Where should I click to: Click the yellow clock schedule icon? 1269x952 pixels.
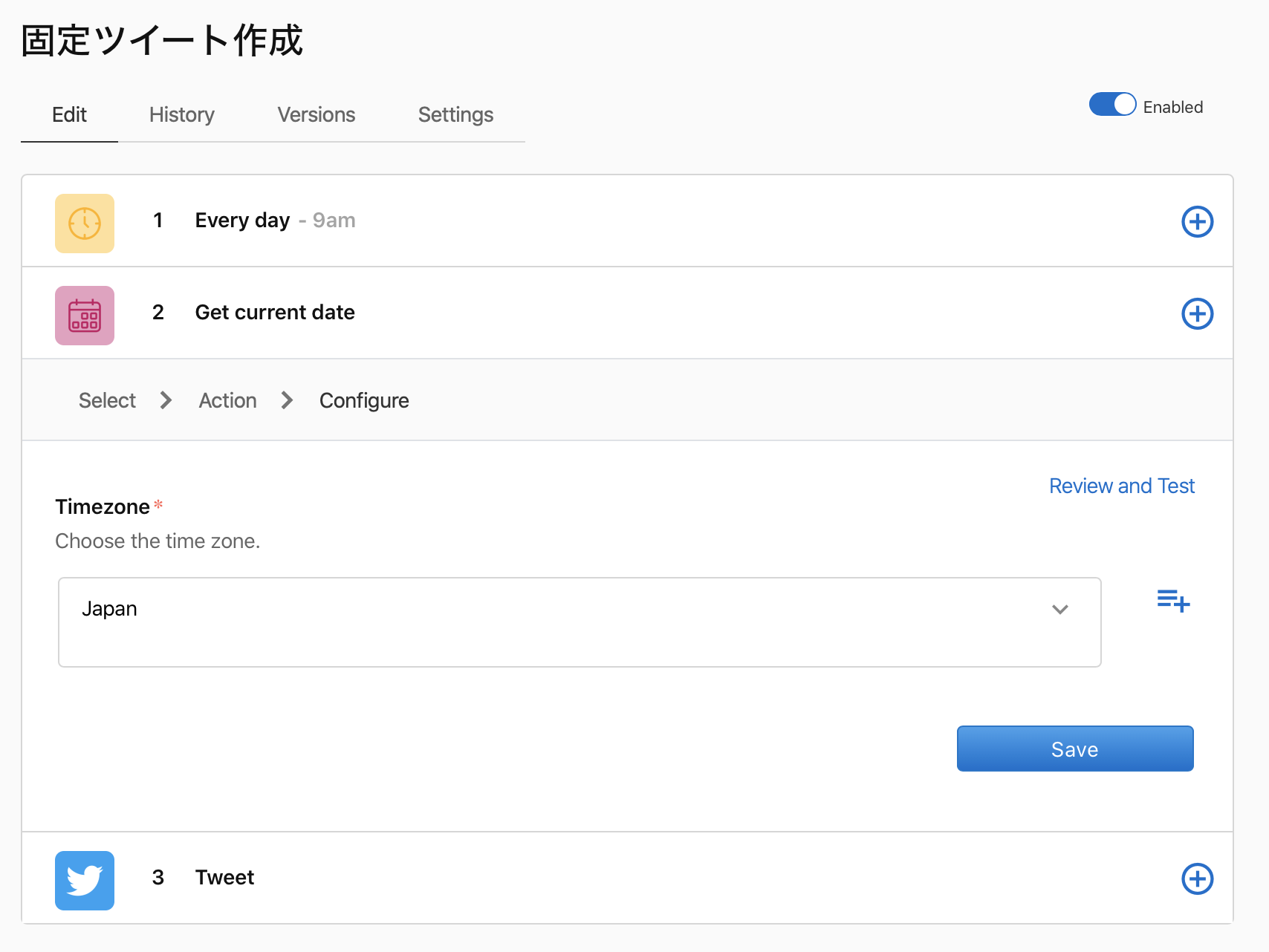tap(85, 223)
